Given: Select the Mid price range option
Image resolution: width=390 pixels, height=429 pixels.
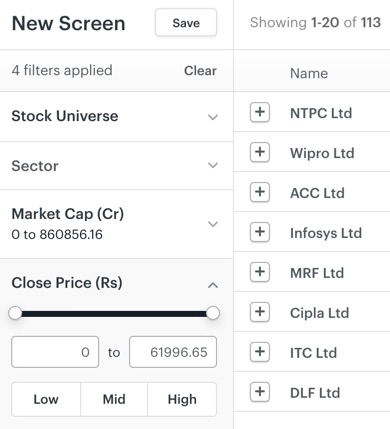Looking at the screenshot, I should point(114,399).
